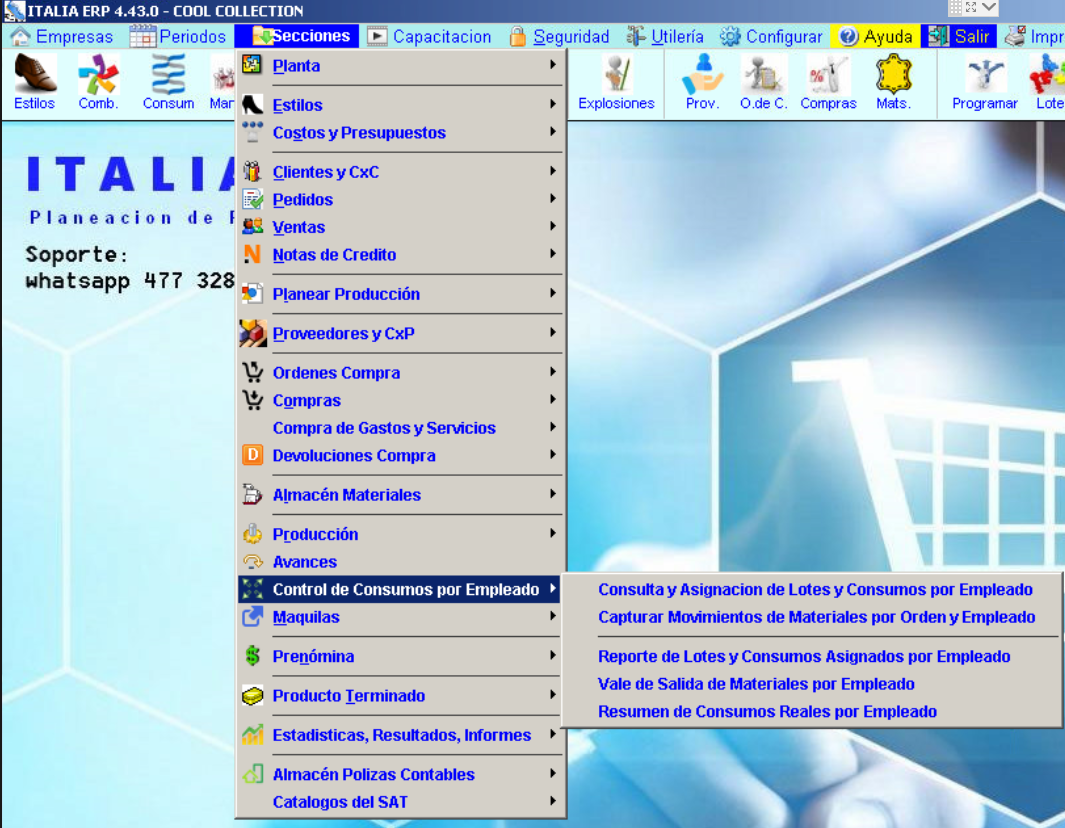Image resolution: width=1065 pixels, height=828 pixels.
Task: Click the icon beside Almacén Polizas Contables
Action: click(252, 774)
